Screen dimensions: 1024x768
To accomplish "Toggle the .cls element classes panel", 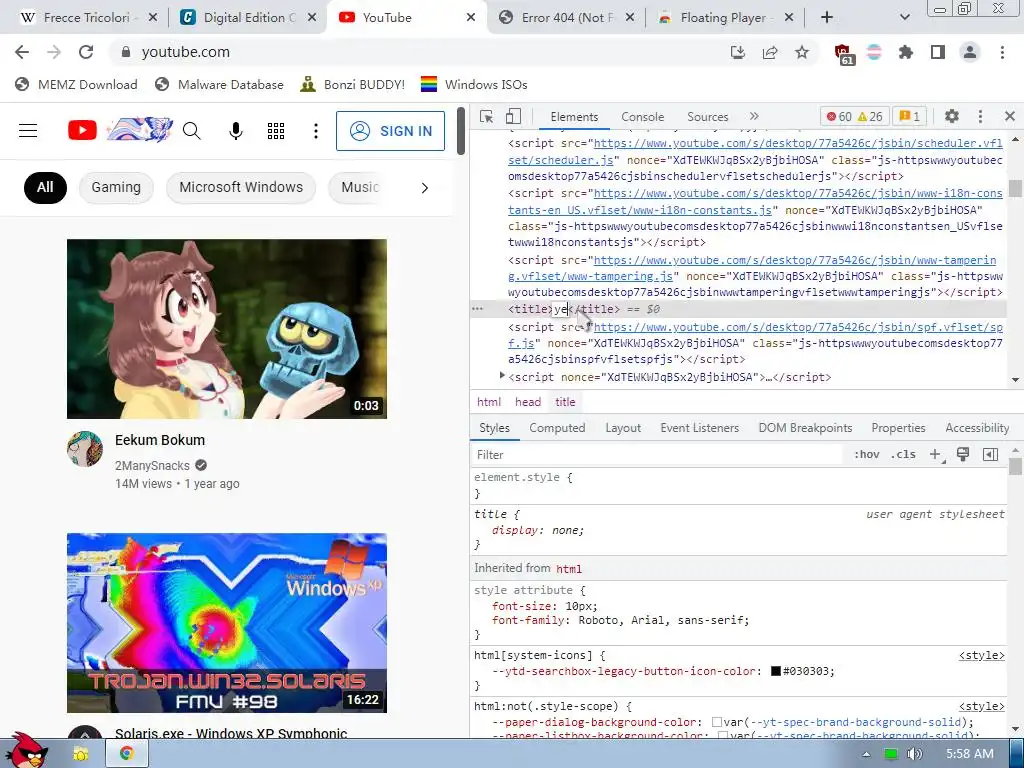I will tap(903, 455).
